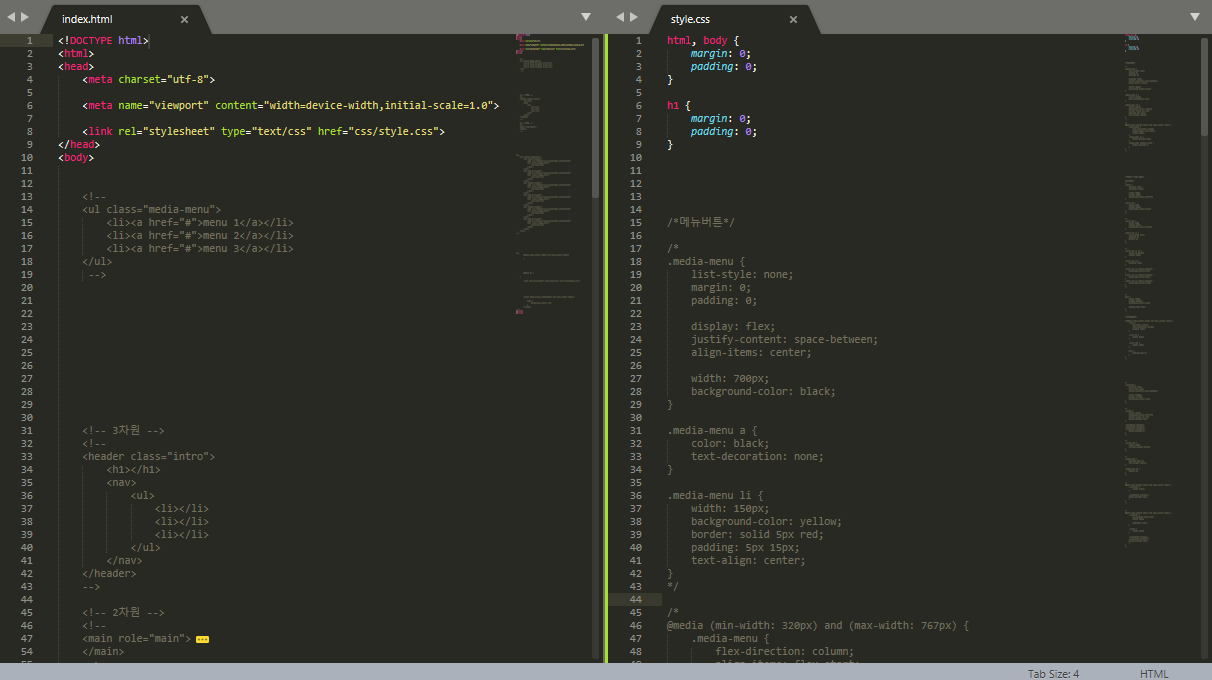
Task: Click the menu 1 list item line
Action: (x=200, y=223)
